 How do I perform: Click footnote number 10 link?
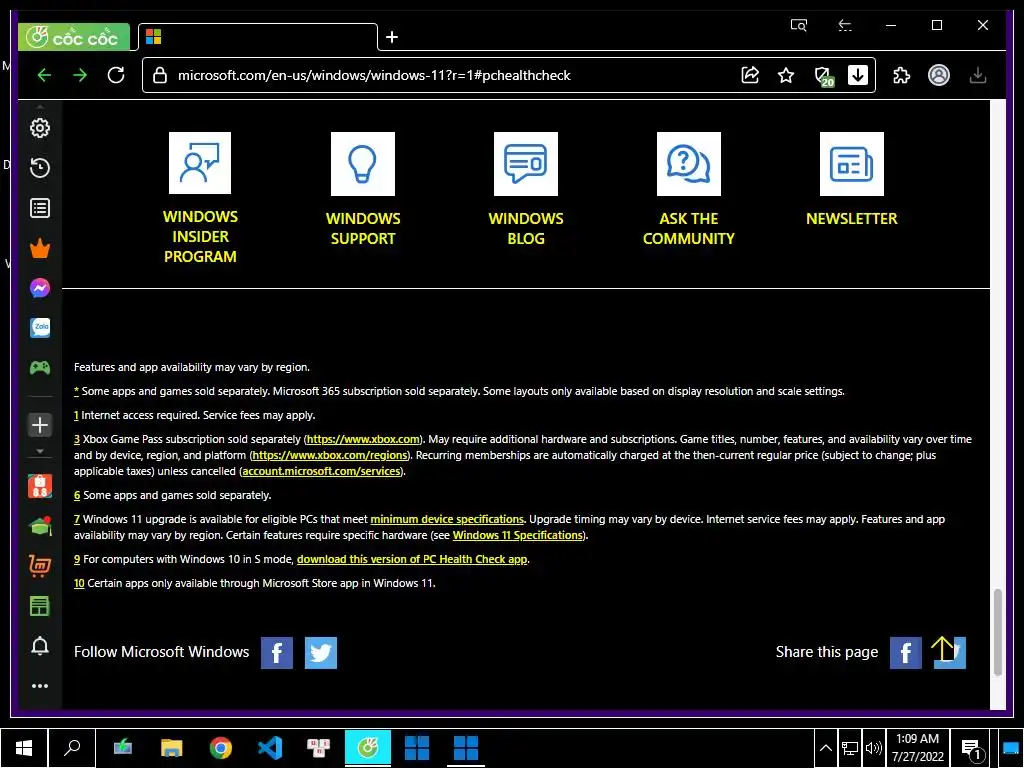point(79,583)
